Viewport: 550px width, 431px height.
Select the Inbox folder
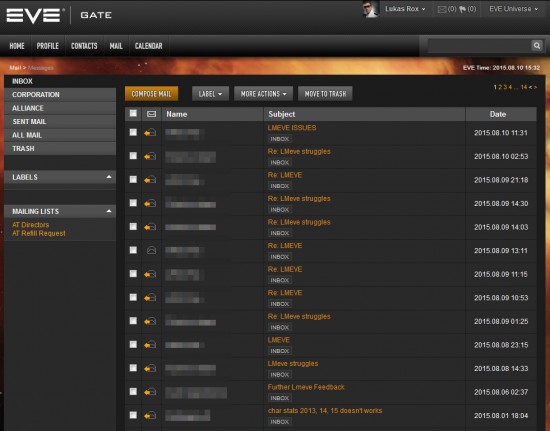tap(60, 81)
